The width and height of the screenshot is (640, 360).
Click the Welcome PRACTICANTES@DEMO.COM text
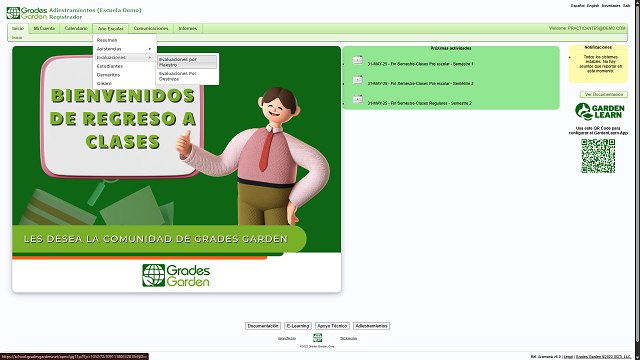[x=587, y=29]
